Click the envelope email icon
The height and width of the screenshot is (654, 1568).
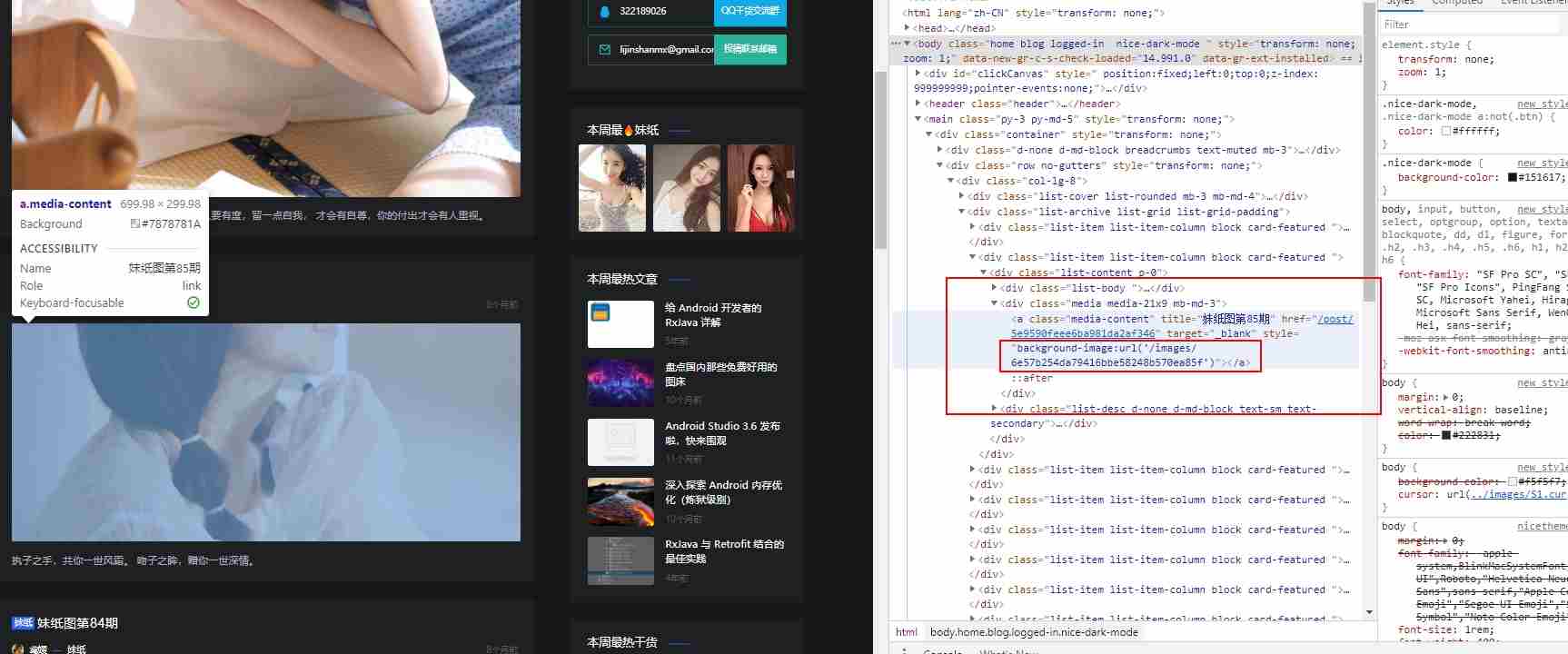coord(604,49)
